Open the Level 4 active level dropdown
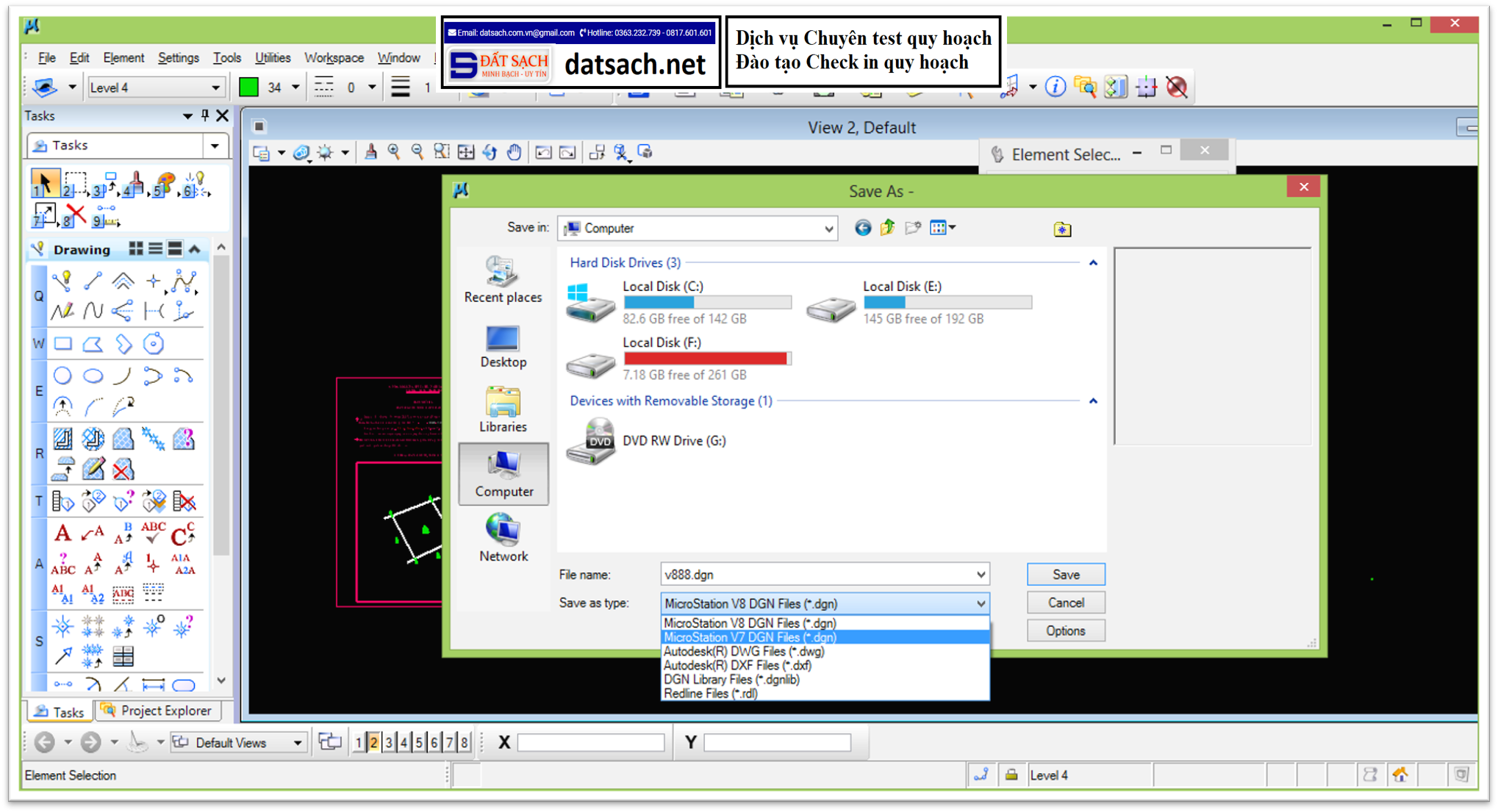The height and width of the screenshot is (812, 1498). 215,88
